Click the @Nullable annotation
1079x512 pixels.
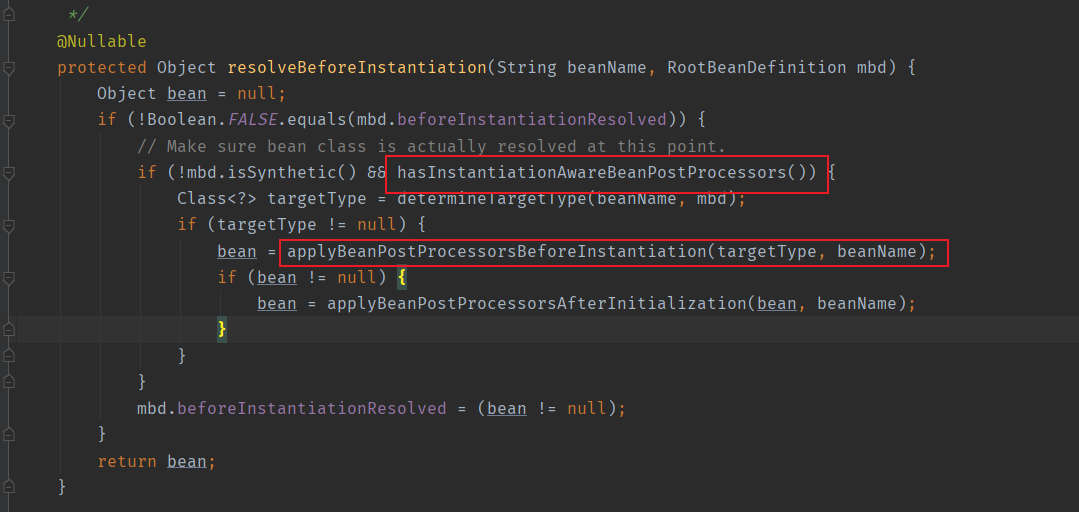[101, 42]
